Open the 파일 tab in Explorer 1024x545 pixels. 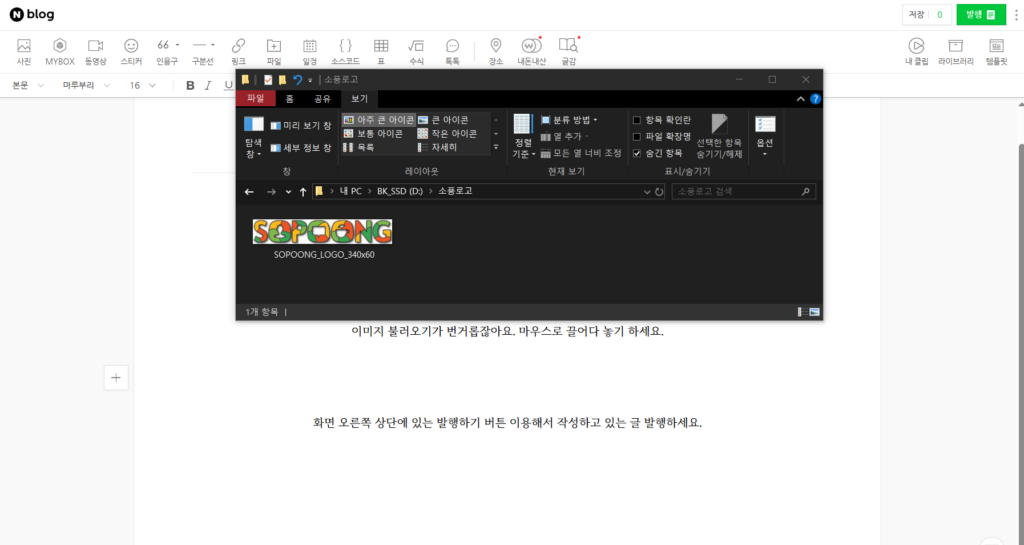(255, 99)
